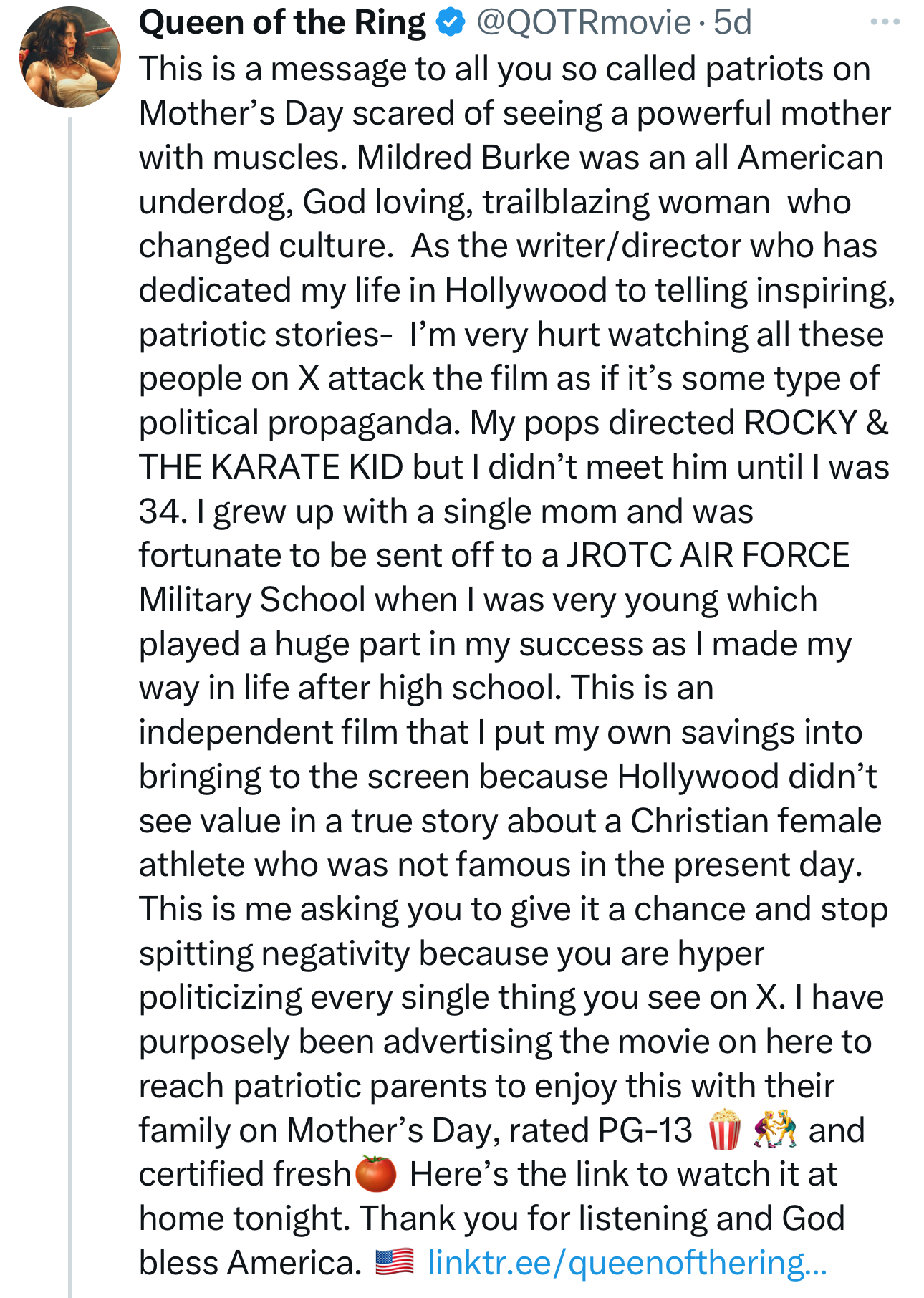
Task: Click the JROTC AIR FORCE text
Action: 708,555
